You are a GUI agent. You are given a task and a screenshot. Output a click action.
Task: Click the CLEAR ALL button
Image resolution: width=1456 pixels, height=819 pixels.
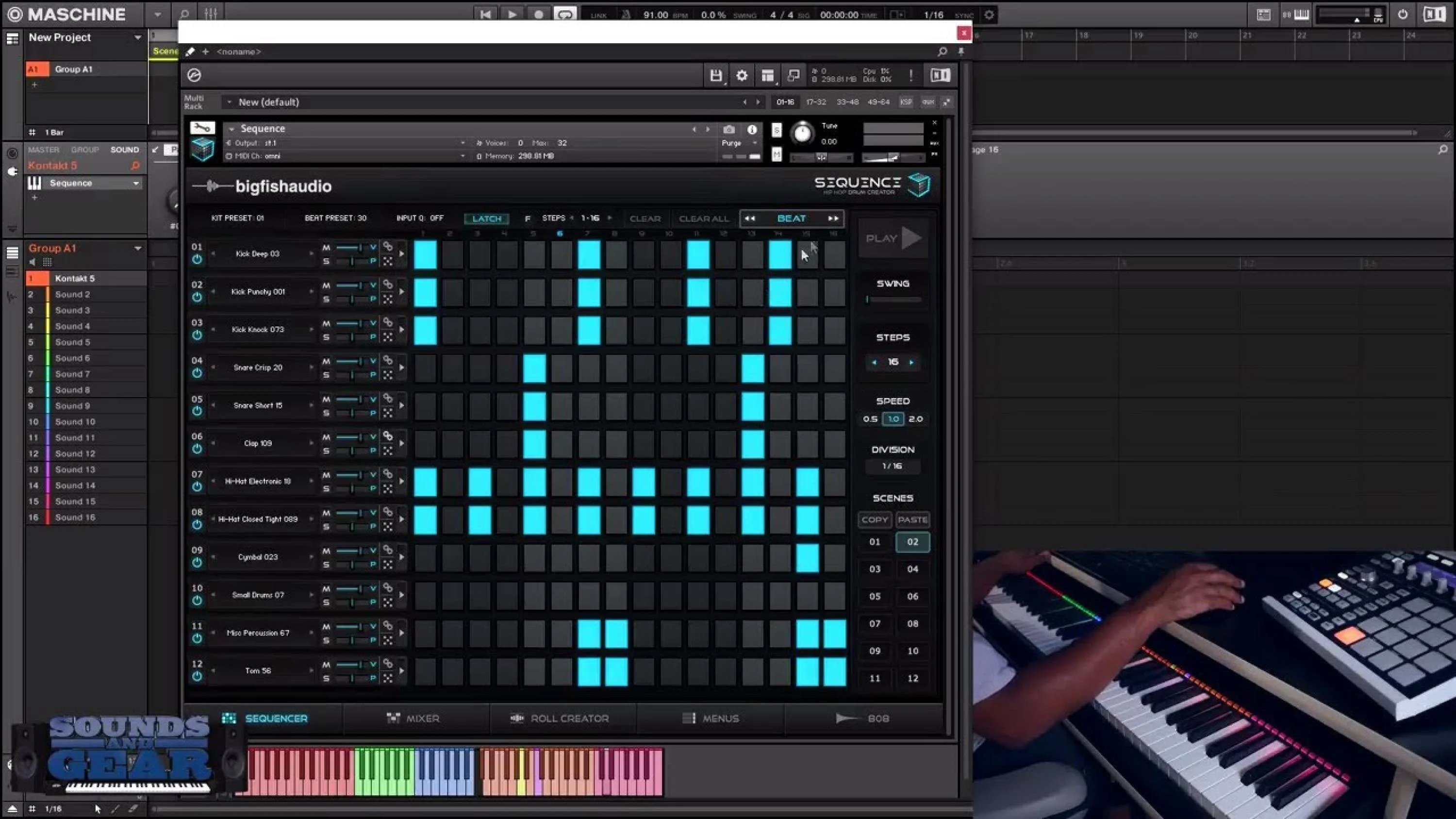click(x=704, y=219)
